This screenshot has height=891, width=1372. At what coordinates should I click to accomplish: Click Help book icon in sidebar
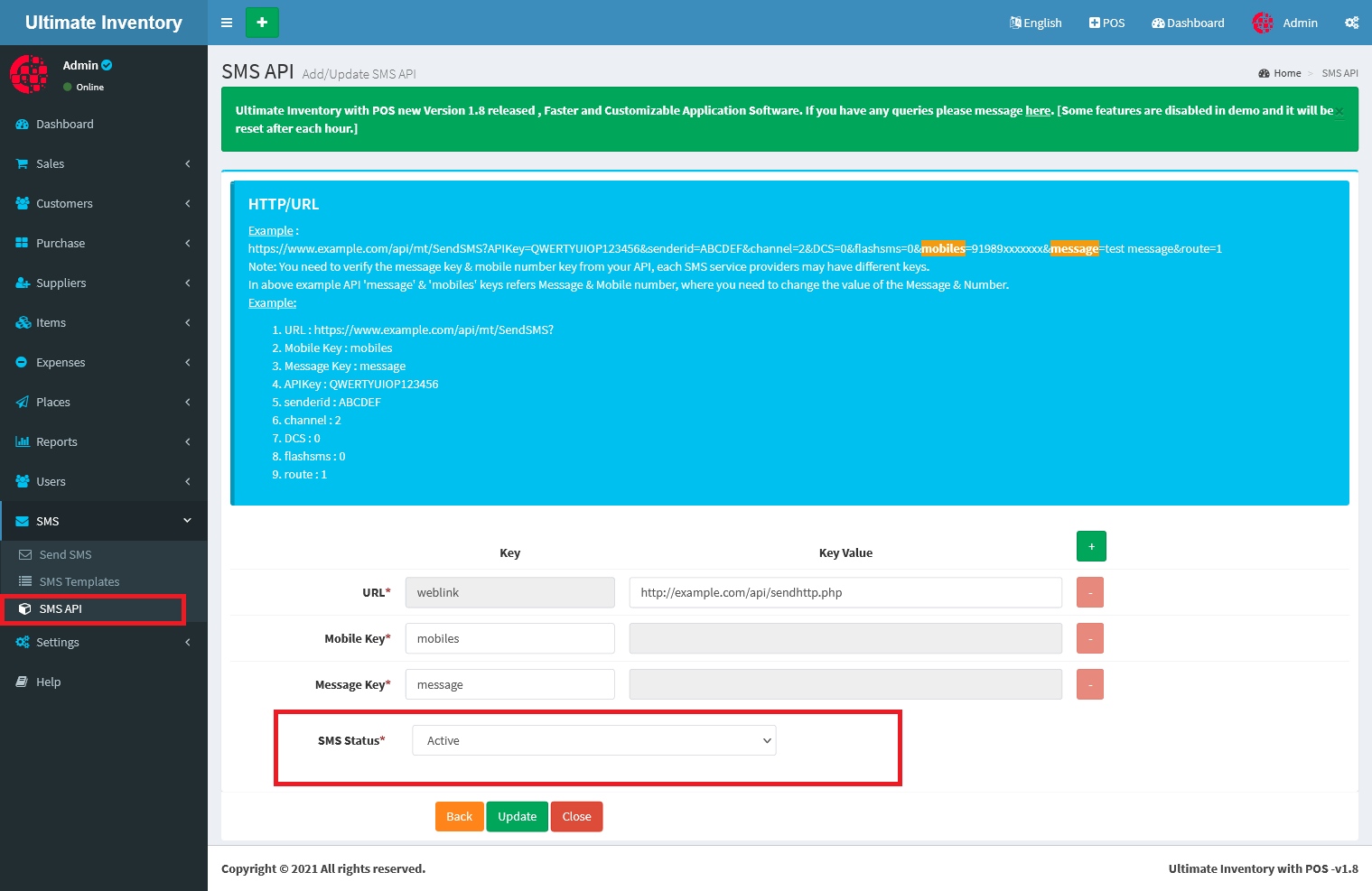click(23, 682)
